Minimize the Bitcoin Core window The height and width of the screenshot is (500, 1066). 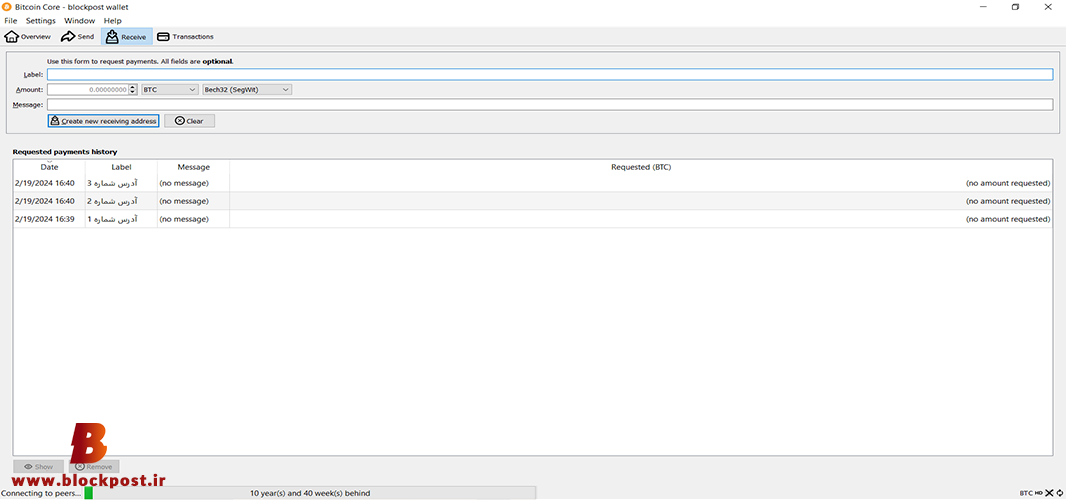pyautogui.click(x=984, y=7)
